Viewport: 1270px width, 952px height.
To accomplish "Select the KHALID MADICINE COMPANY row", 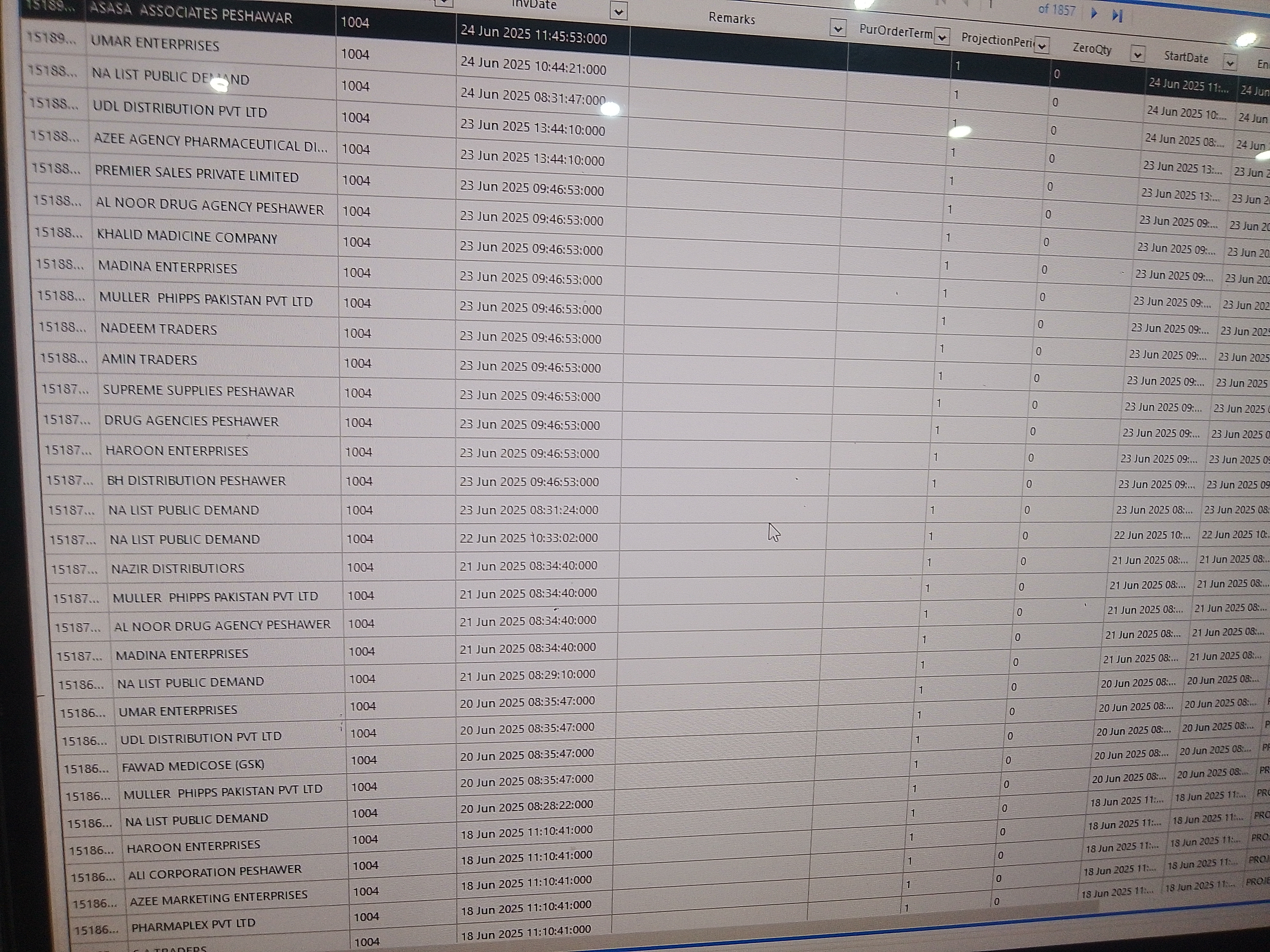I will click(187, 237).
